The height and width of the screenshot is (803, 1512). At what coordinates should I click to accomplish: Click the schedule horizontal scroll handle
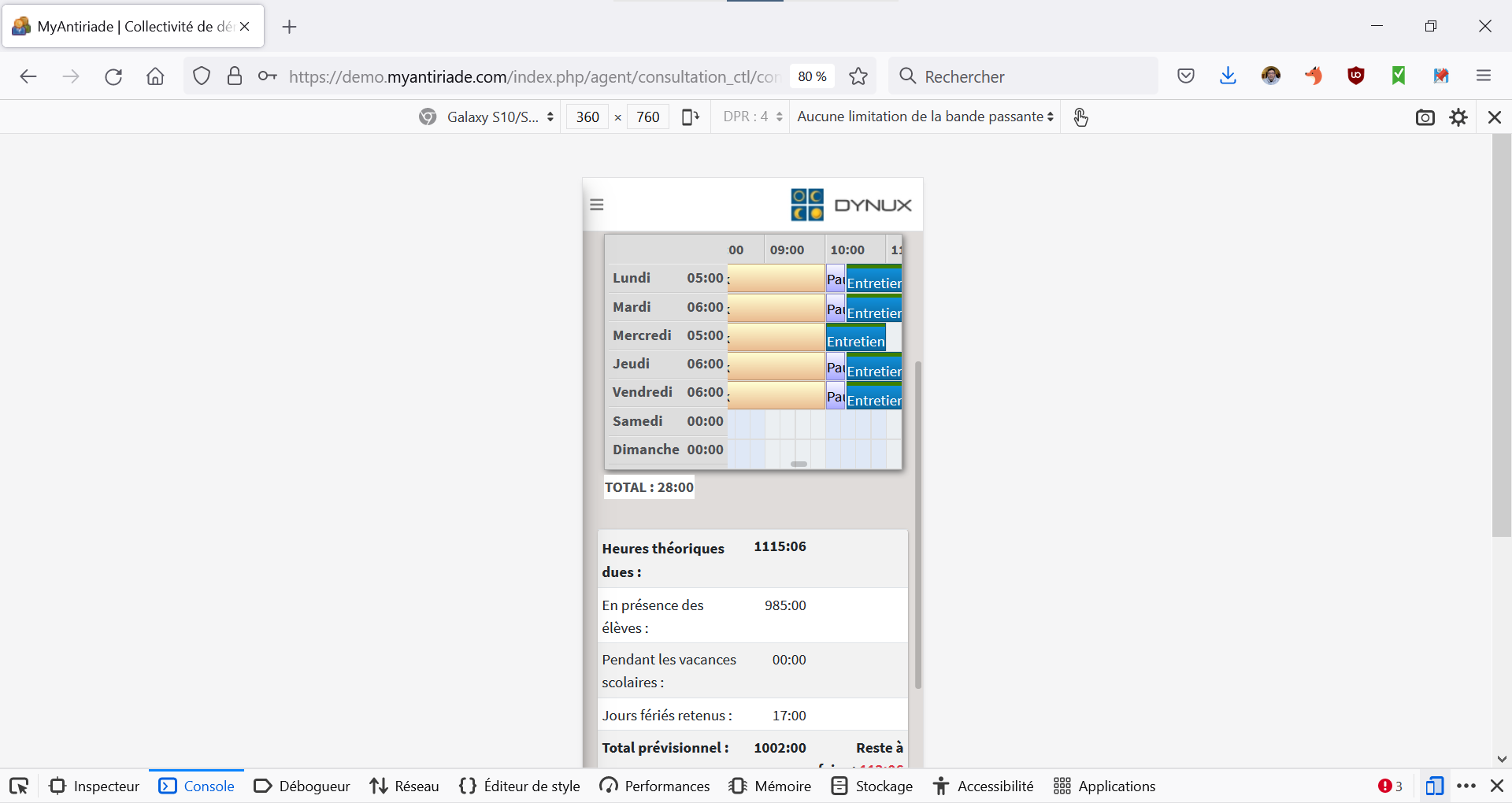[x=799, y=464]
